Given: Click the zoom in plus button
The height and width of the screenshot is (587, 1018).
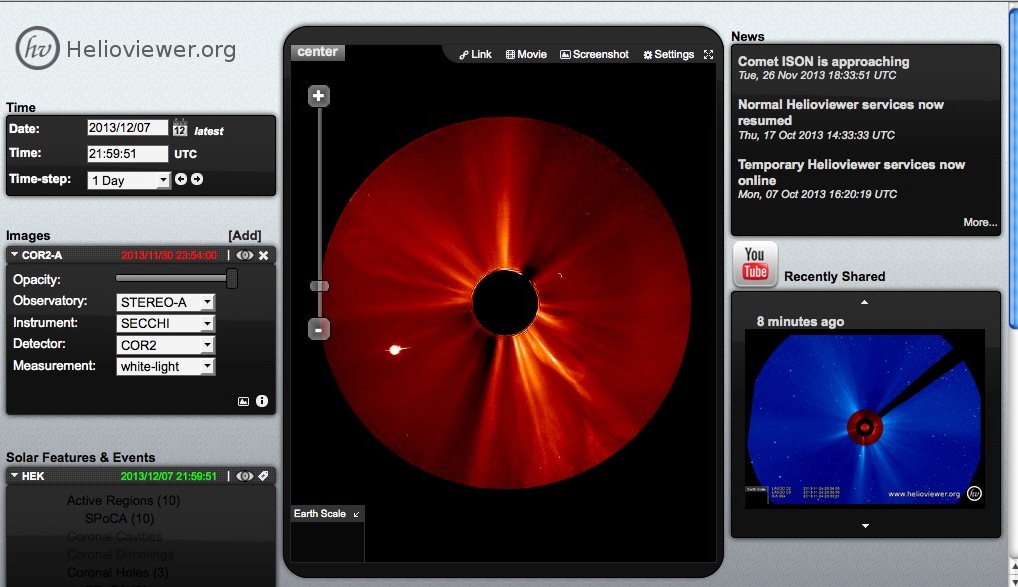Looking at the screenshot, I should pyautogui.click(x=319, y=96).
